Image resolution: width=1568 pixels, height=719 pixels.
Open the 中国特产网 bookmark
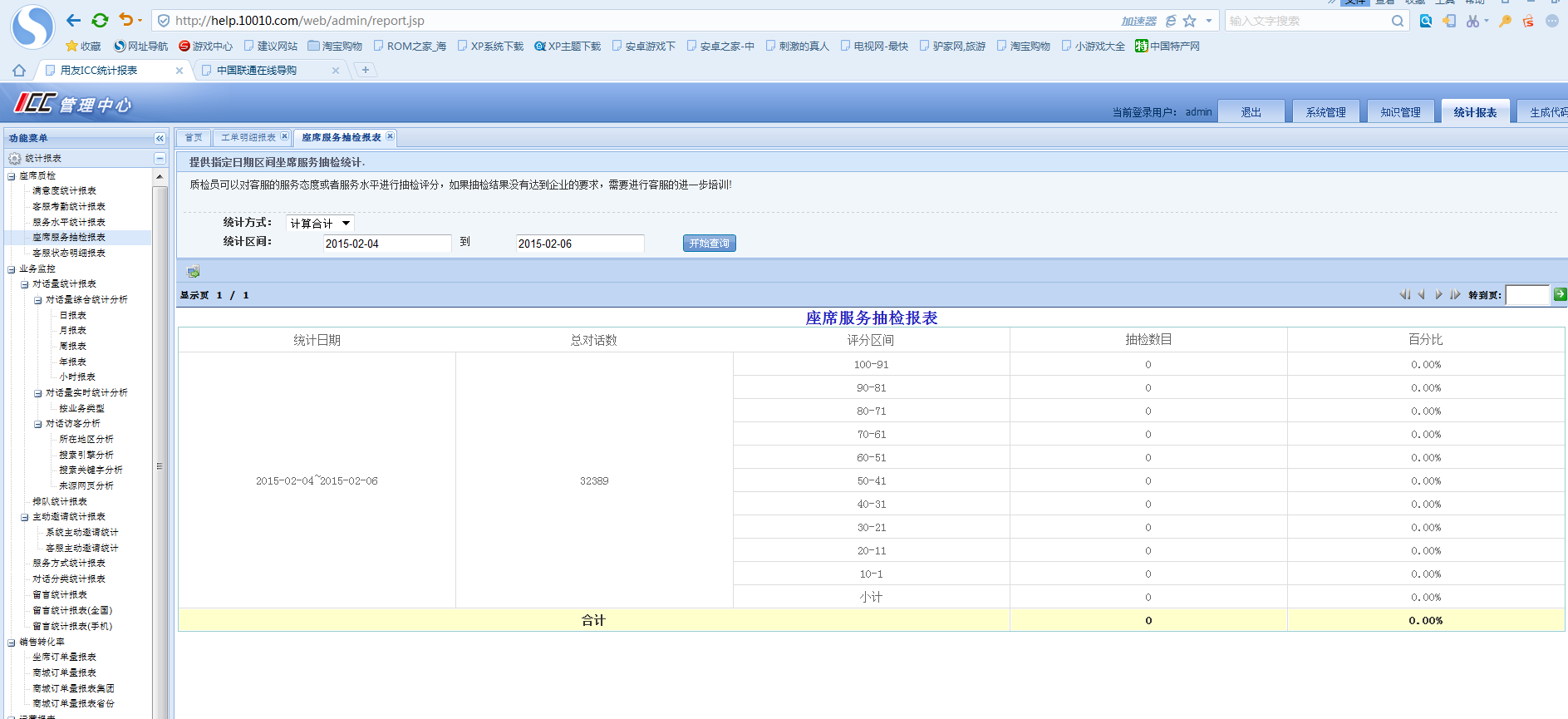[x=1167, y=46]
